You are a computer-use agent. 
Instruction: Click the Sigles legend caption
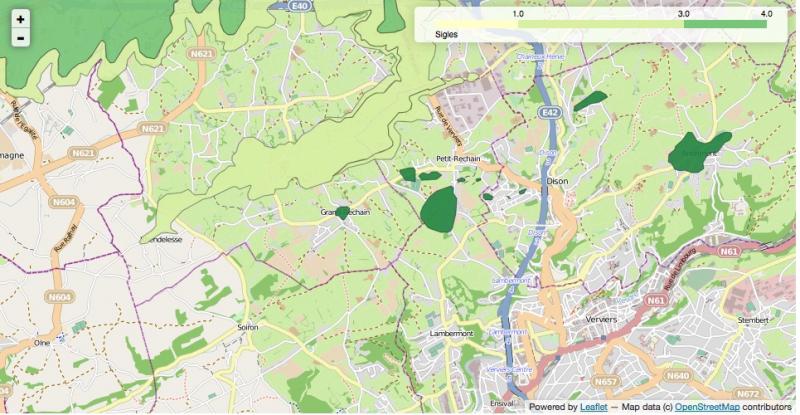[x=447, y=34]
